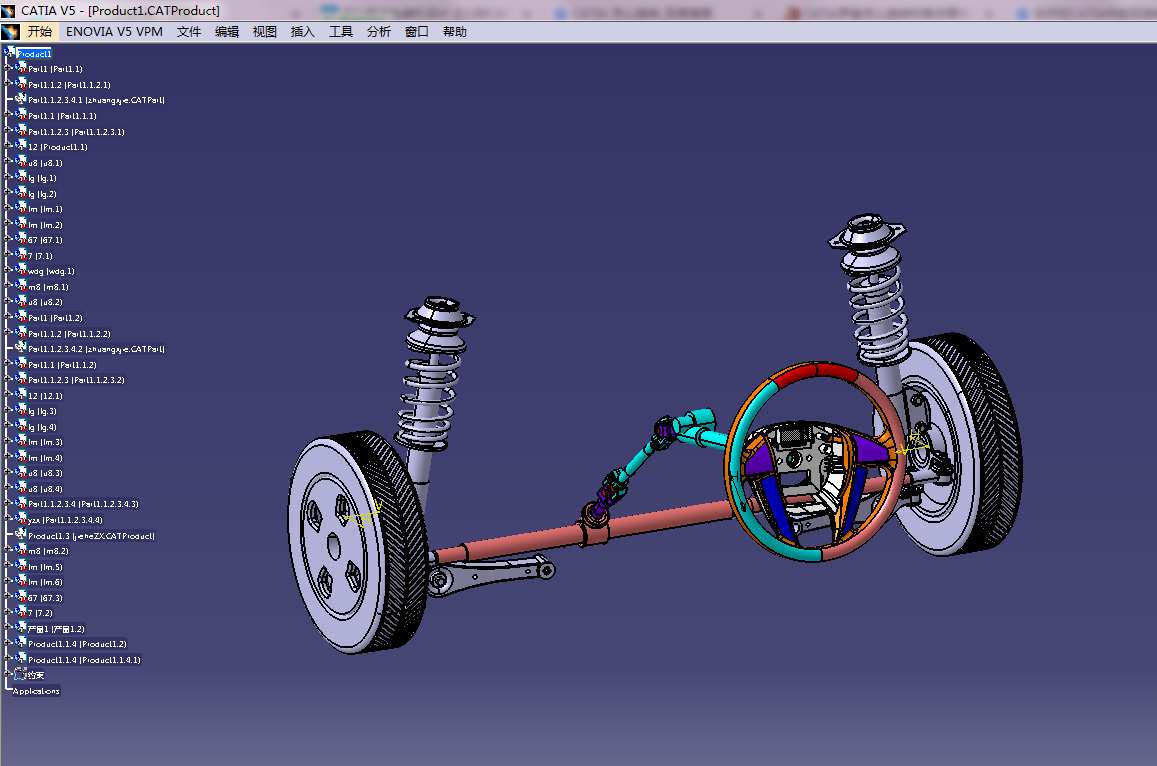This screenshot has height=766, width=1157.
Task: Select the lm (lm.4) label
Action: 45,458
